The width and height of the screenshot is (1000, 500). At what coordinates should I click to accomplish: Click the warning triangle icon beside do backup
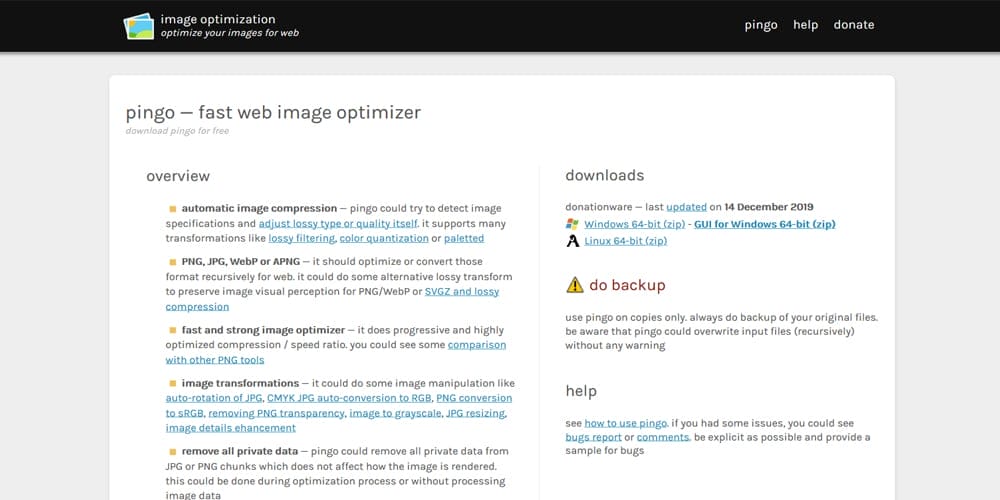point(575,285)
